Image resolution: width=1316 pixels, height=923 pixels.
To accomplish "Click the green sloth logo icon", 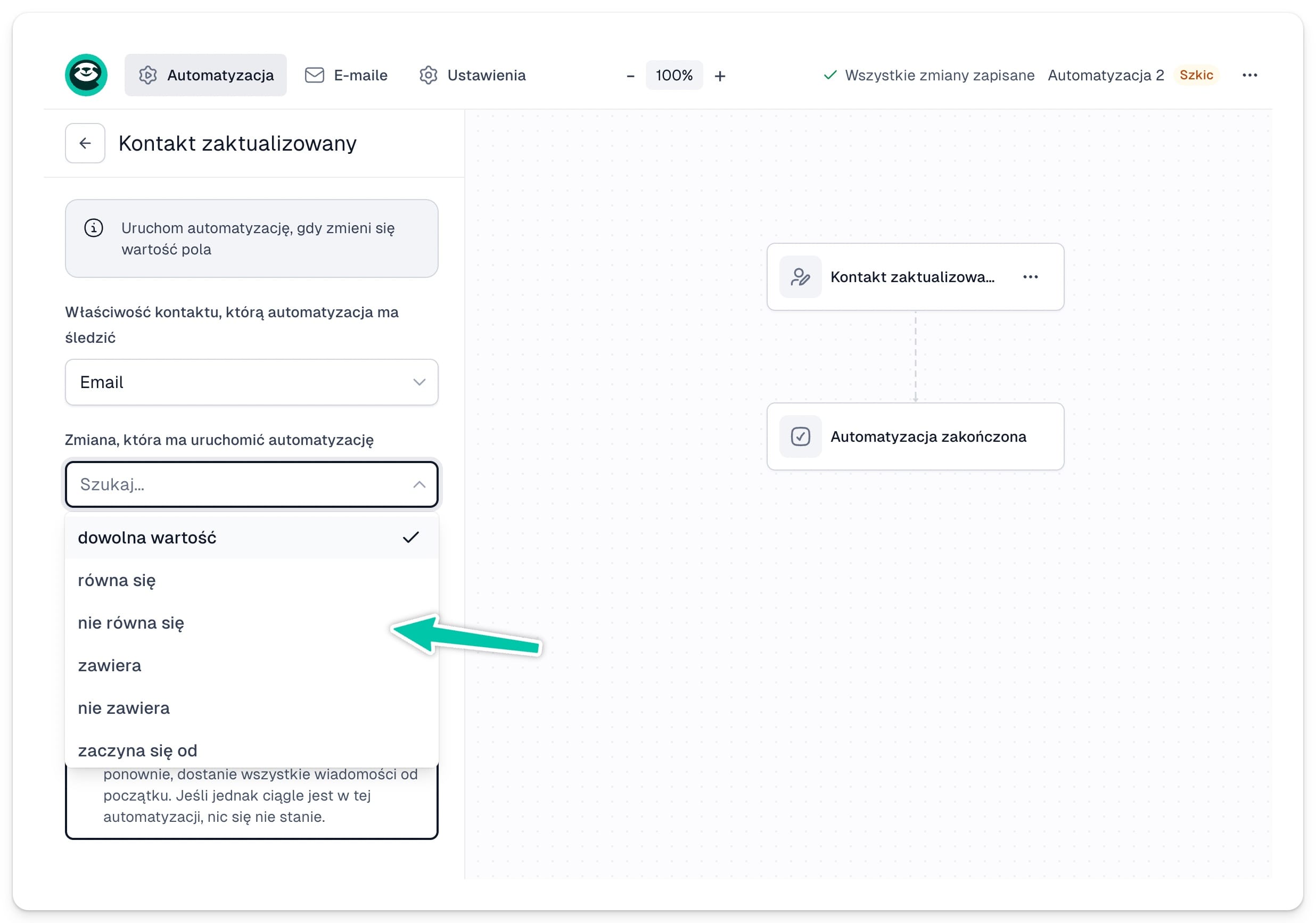I will click(x=86, y=75).
